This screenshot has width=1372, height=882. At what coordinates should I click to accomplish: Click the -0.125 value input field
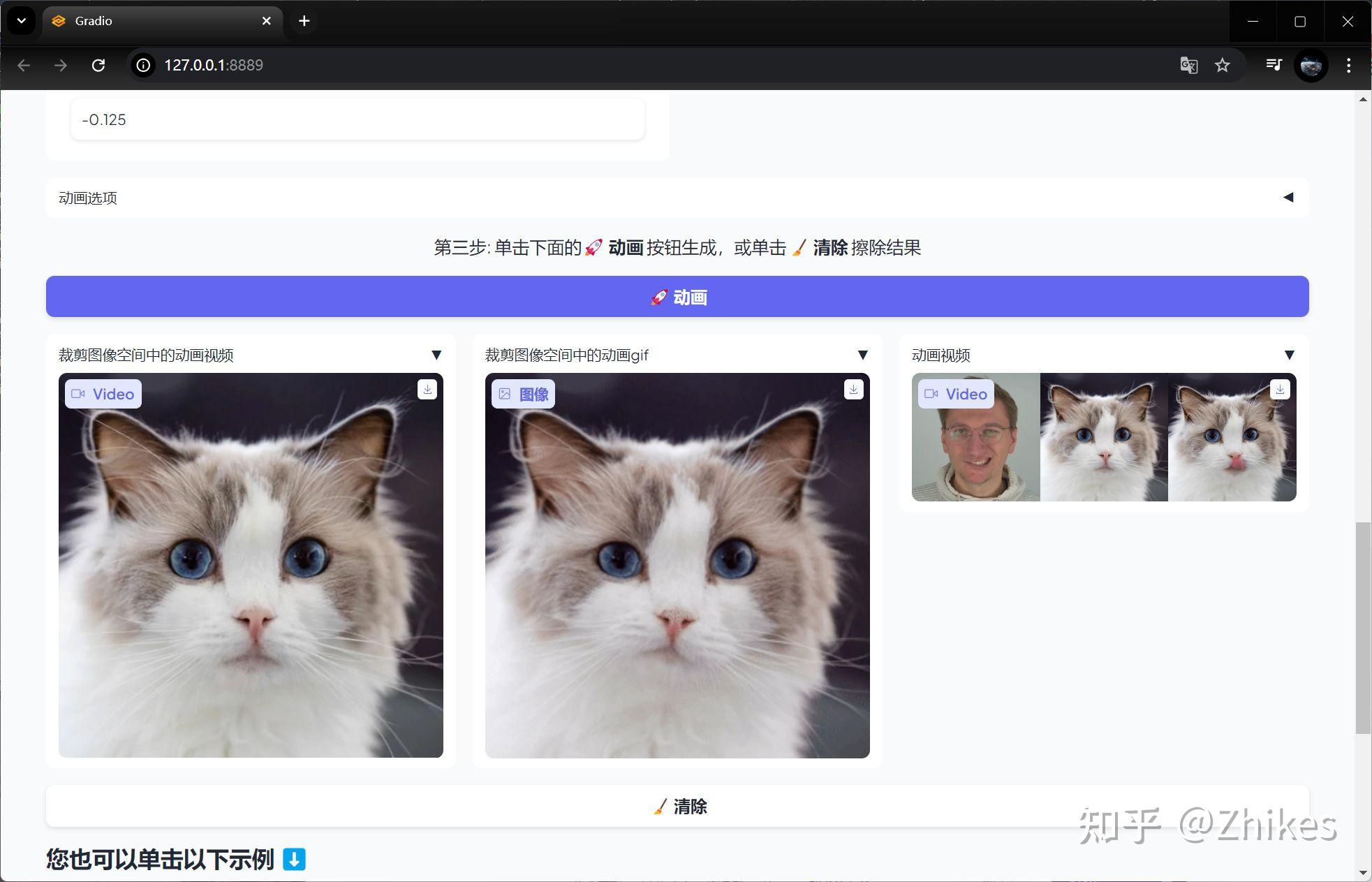tap(357, 119)
